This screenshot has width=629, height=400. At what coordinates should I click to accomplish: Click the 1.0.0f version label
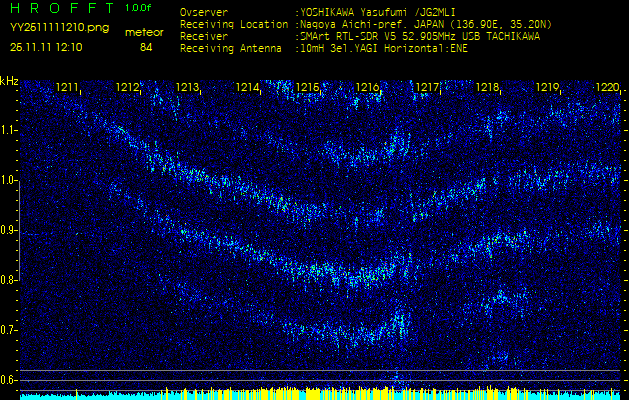[x=140, y=8]
